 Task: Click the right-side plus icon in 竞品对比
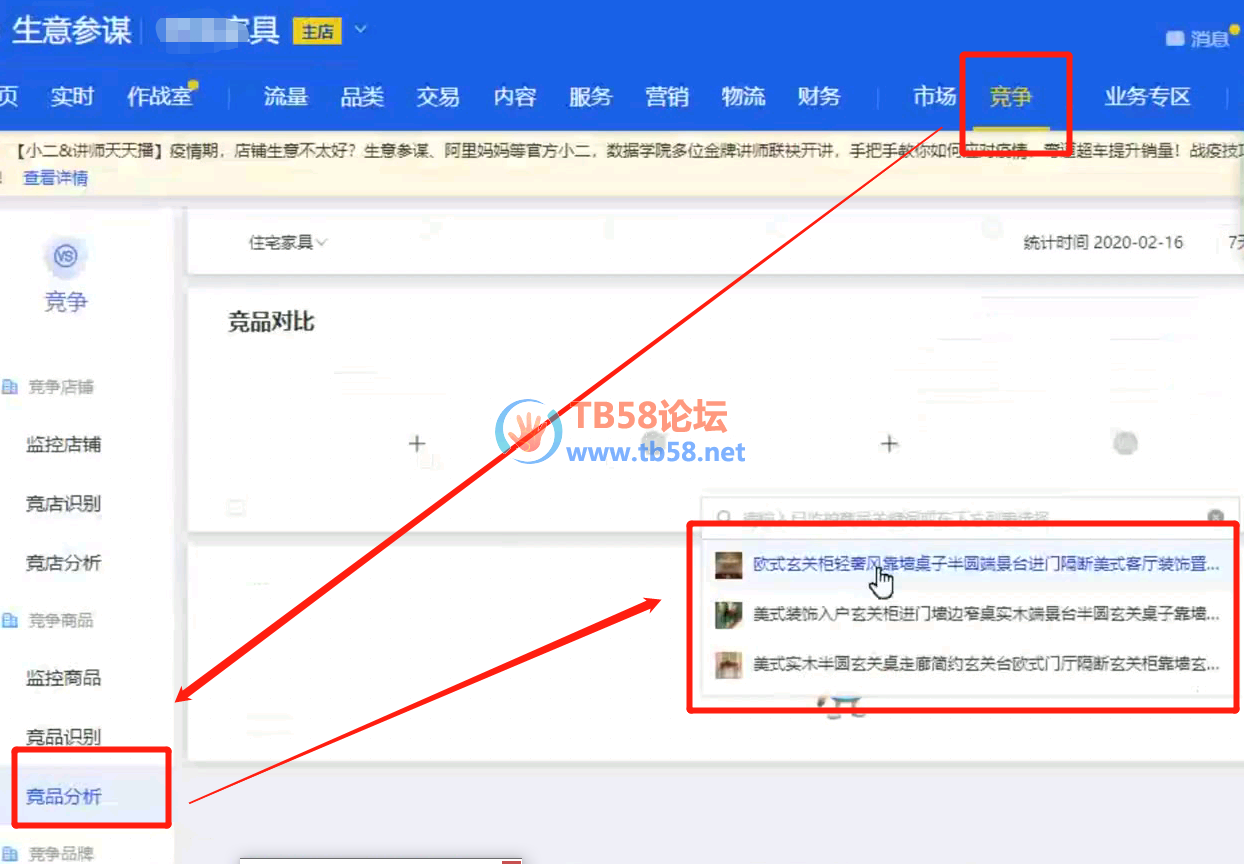[x=888, y=443]
